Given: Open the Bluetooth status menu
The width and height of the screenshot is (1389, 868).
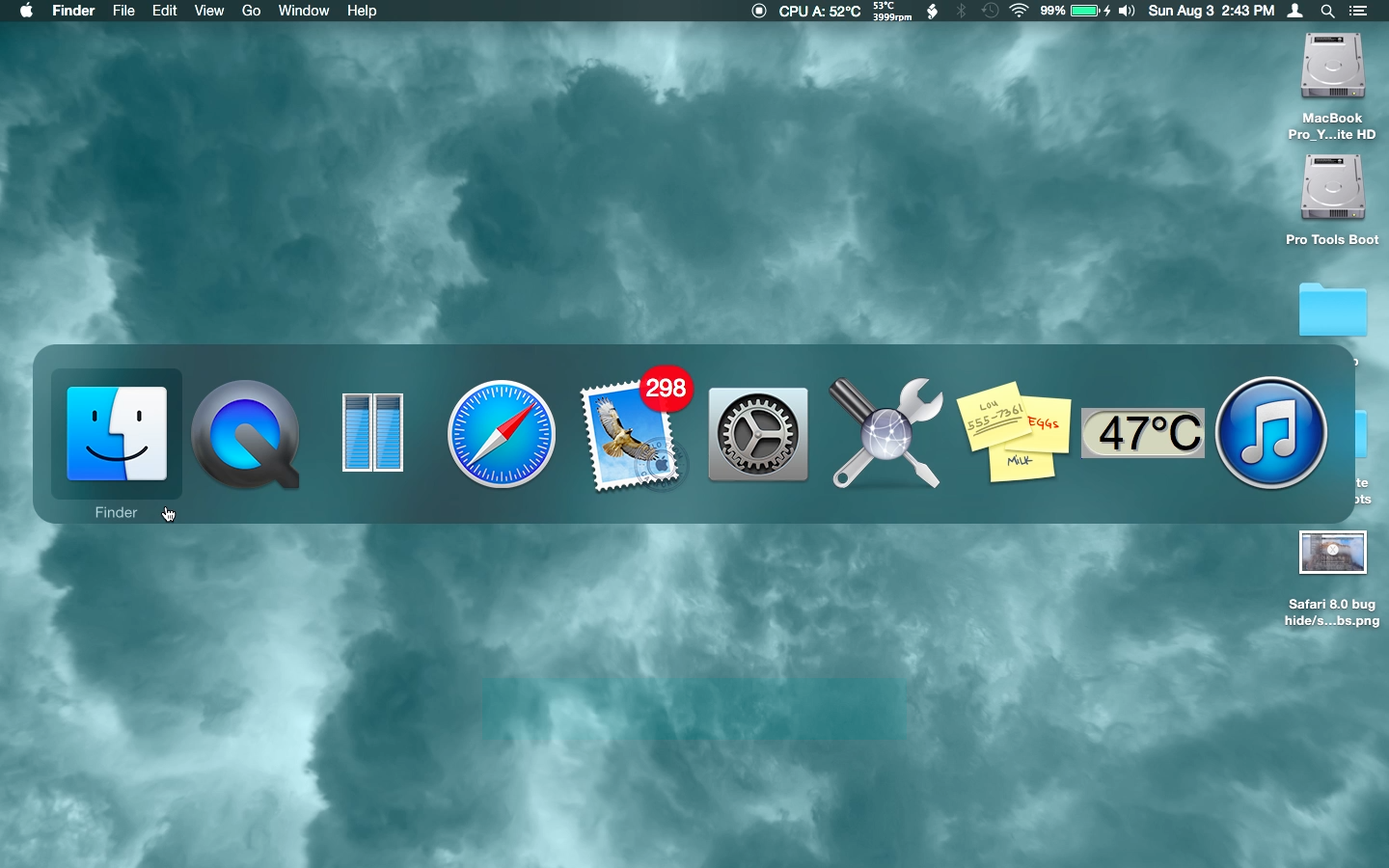Looking at the screenshot, I should tap(962, 11).
